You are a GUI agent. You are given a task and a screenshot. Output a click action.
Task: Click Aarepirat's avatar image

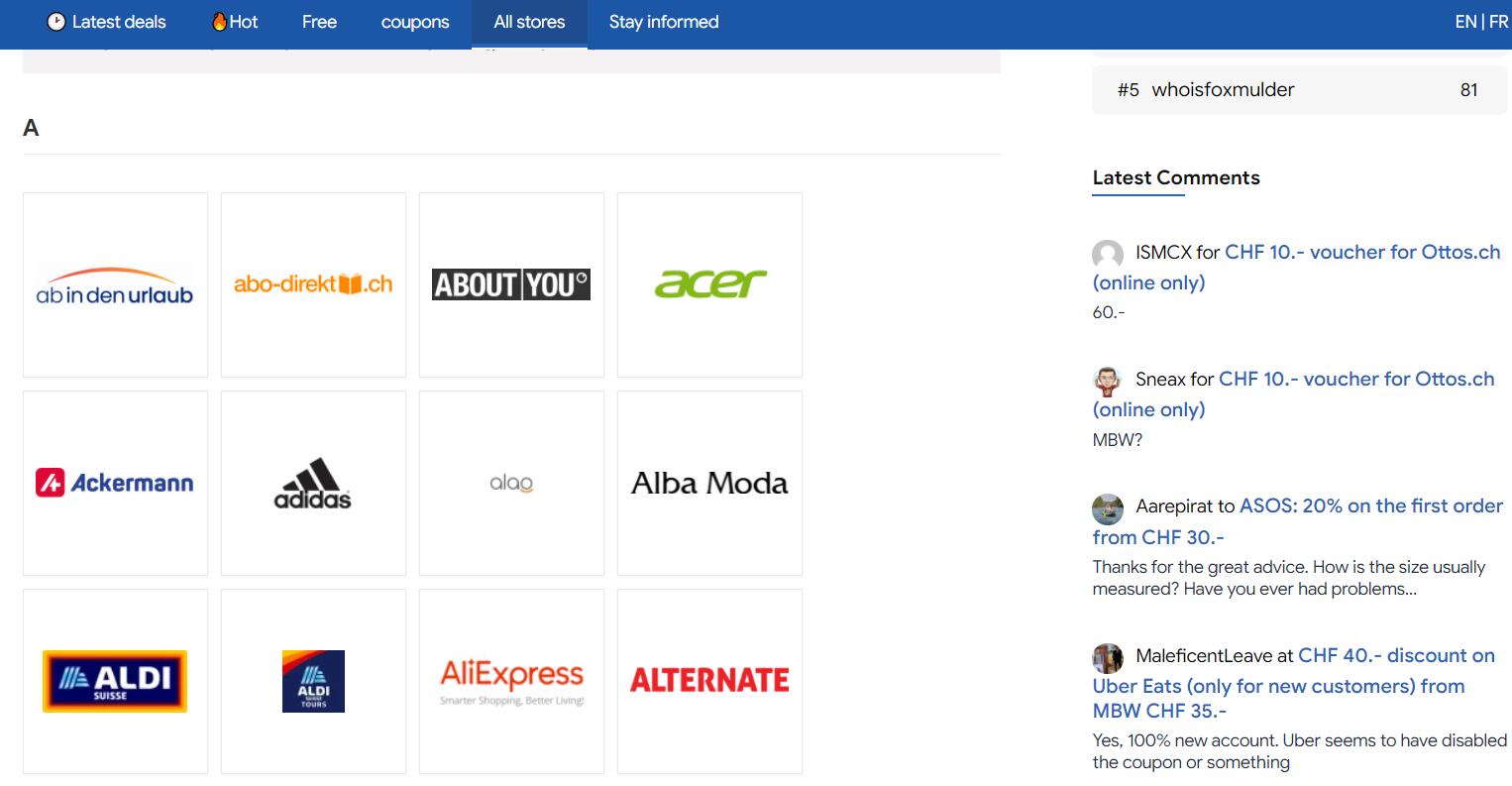point(1108,508)
